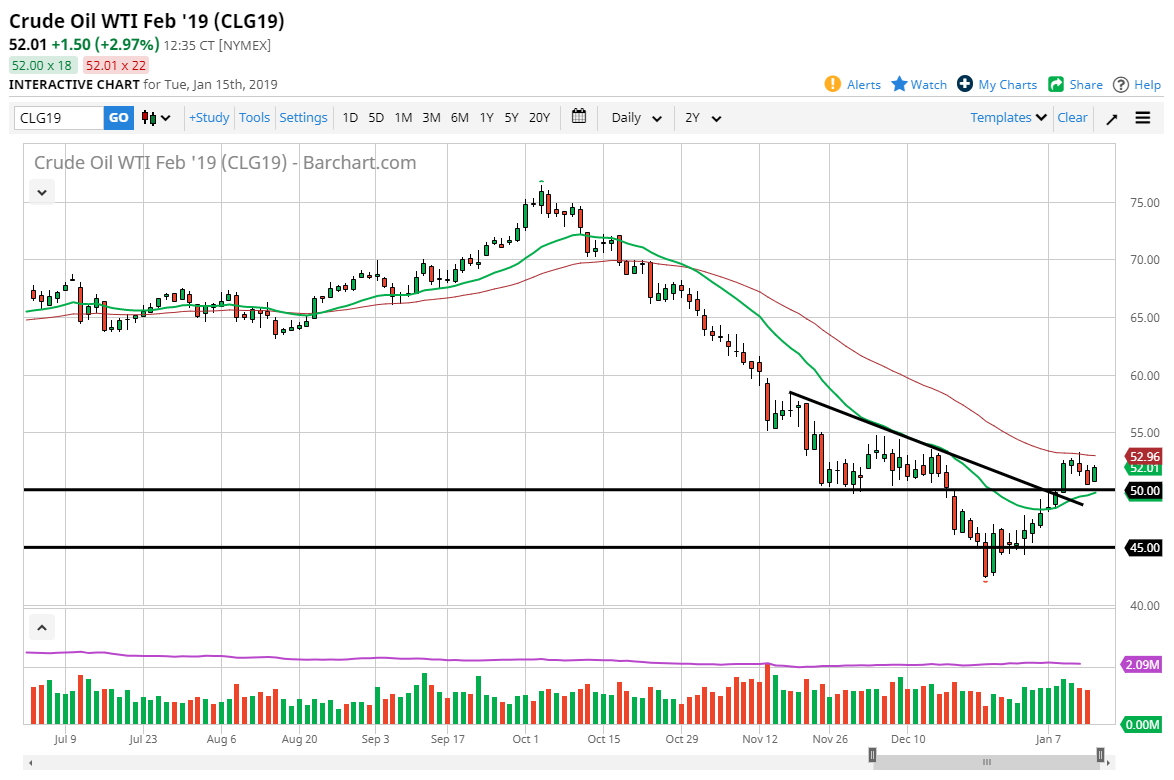Add a study with +Study

point(208,117)
